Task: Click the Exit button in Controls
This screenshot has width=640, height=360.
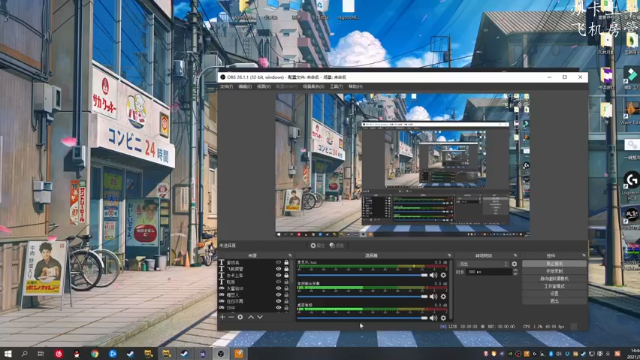Action: (554, 301)
